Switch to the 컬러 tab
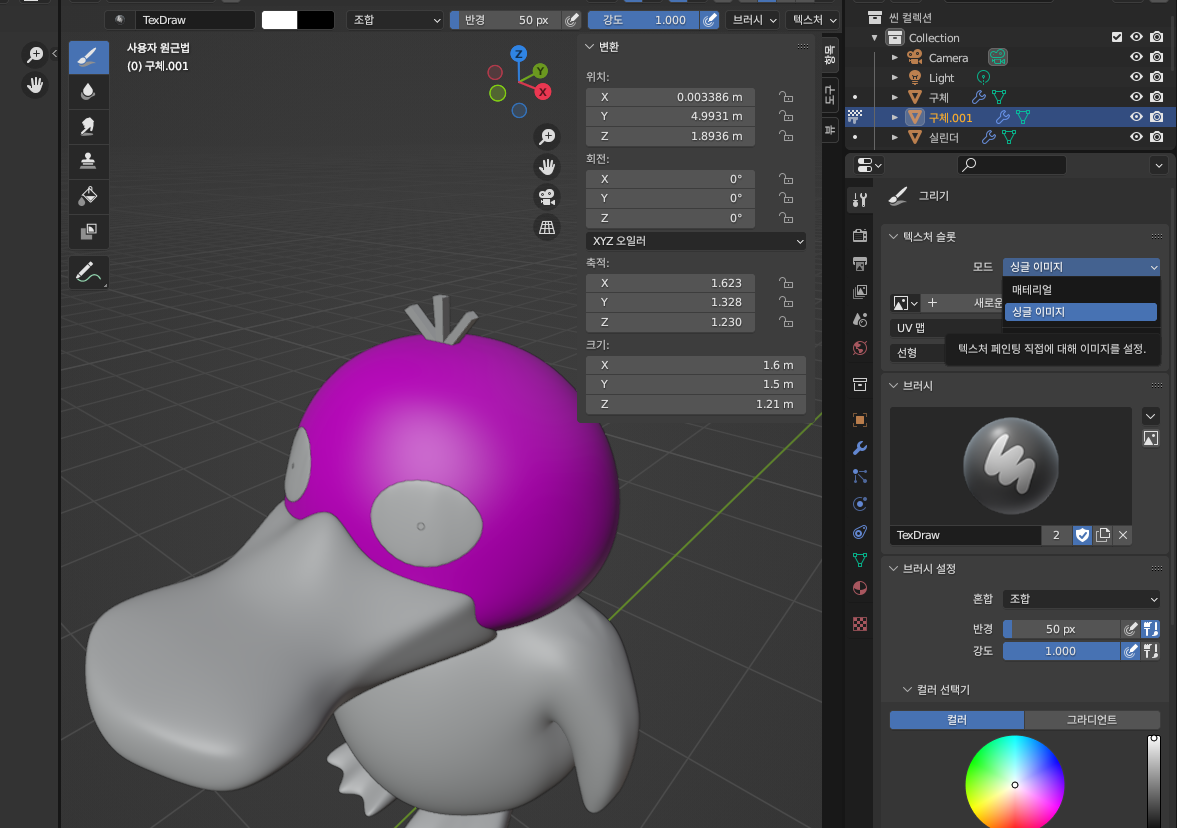1177x828 pixels. point(956,720)
